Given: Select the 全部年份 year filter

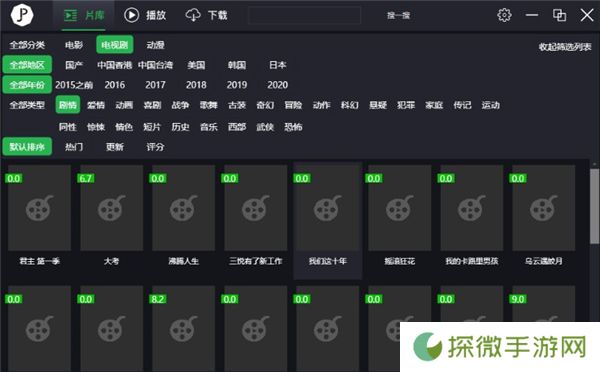Looking at the screenshot, I should pyautogui.click(x=27, y=85).
